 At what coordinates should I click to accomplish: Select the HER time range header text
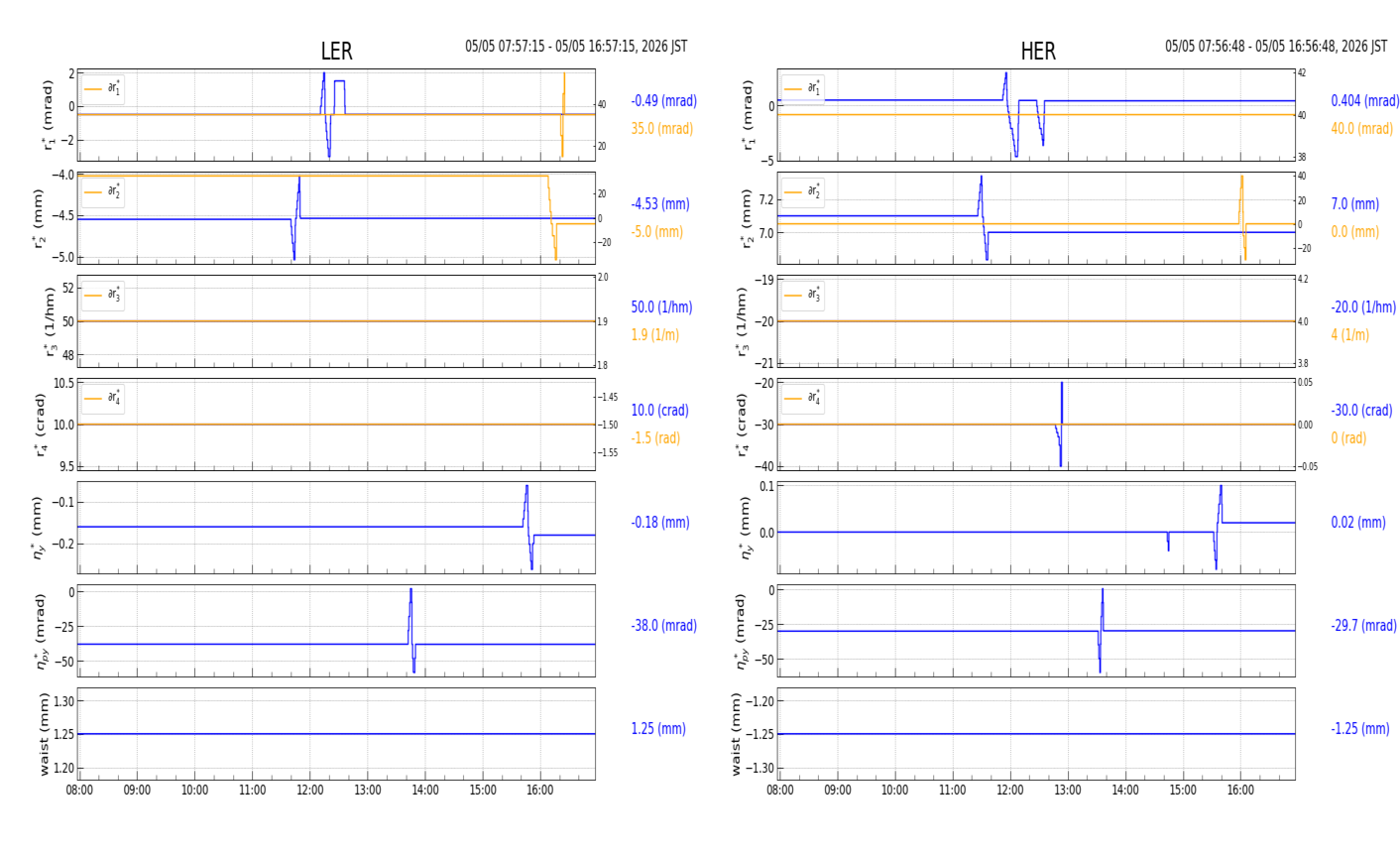coord(1276,47)
